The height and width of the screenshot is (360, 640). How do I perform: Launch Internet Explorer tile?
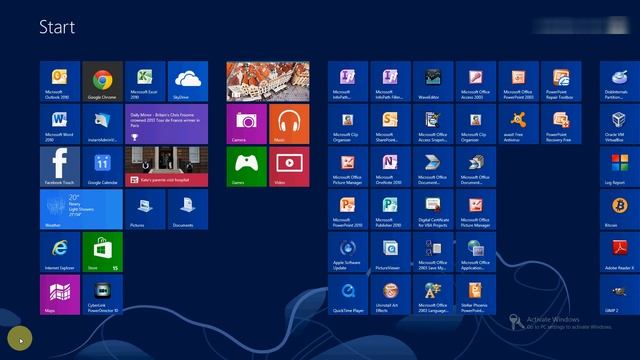(60, 252)
